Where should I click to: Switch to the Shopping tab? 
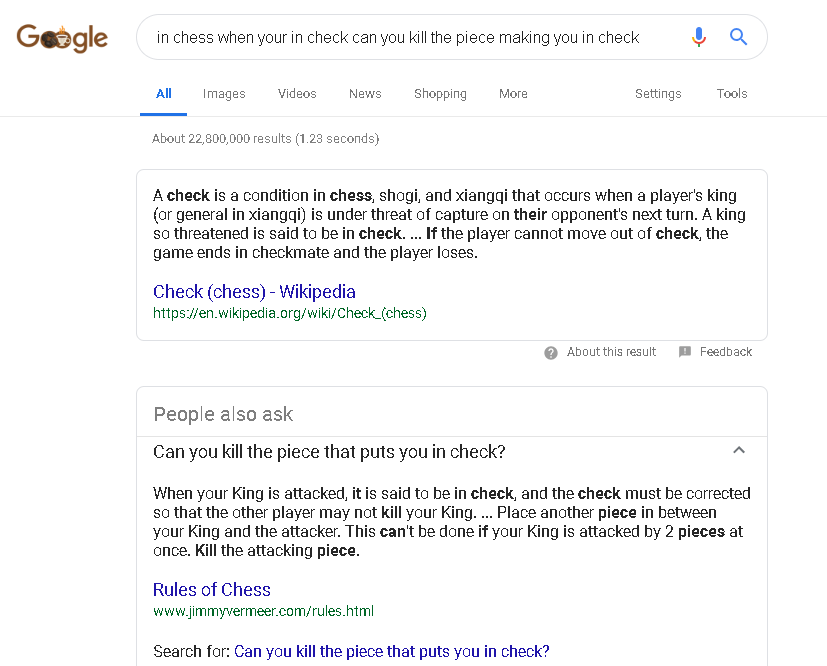440,94
